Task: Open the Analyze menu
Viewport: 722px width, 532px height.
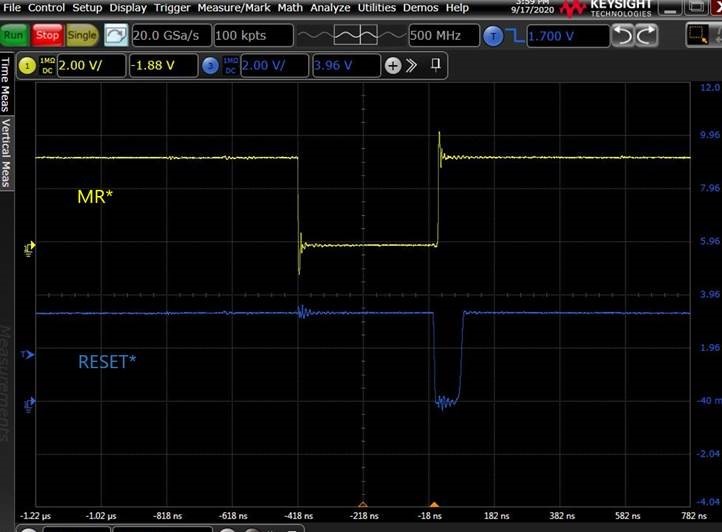Action: point(330,8)
